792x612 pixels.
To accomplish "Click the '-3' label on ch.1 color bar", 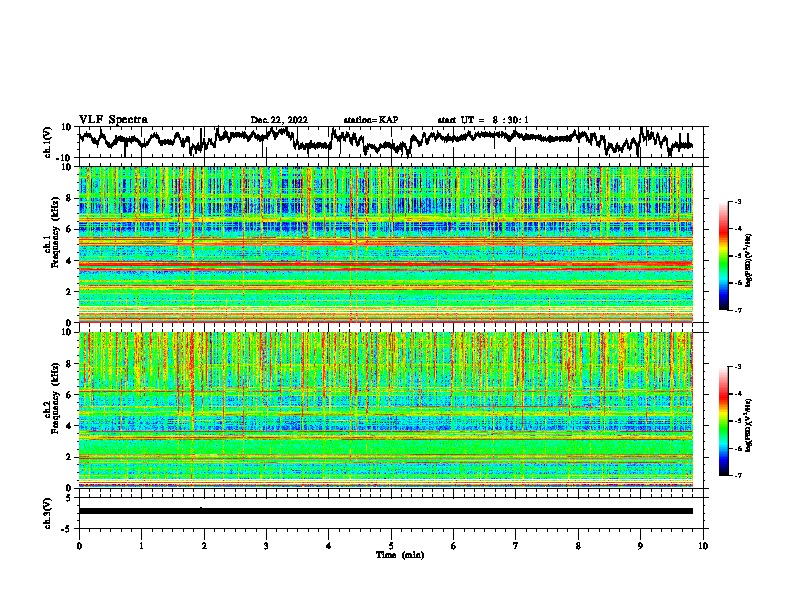I will [x=738, y=201].
